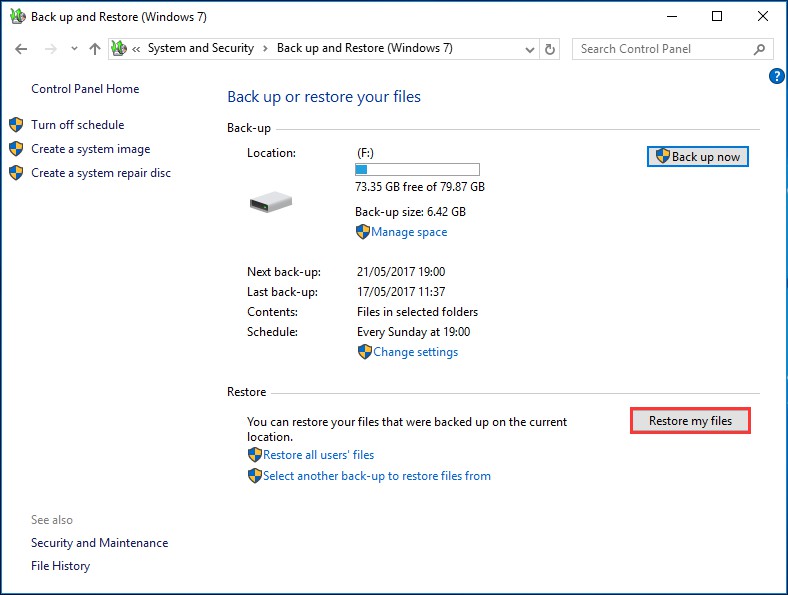
Task: Click the text 'Back-up size: 6.42 GB'
Action: coord(410,212)
